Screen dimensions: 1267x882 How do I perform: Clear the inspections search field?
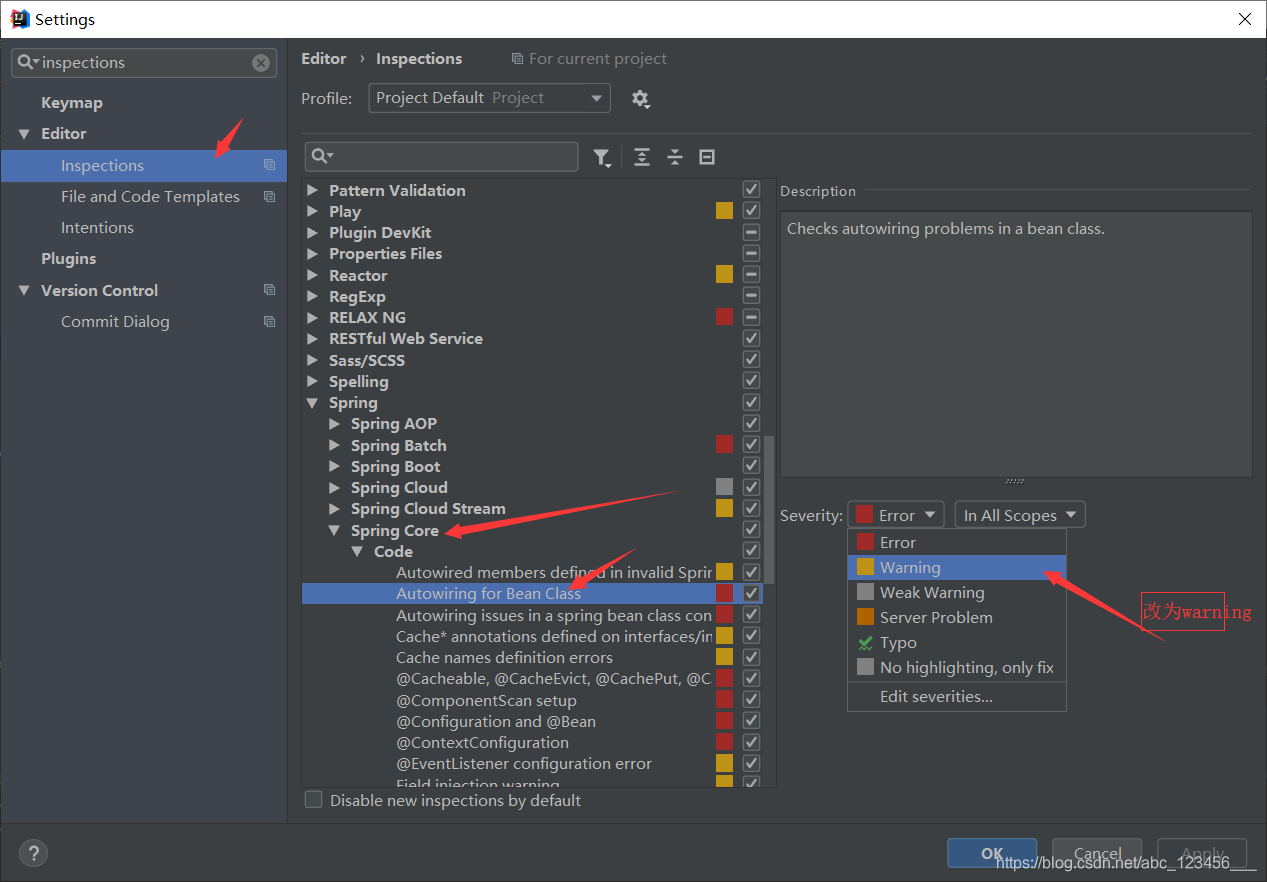(261, 63)
